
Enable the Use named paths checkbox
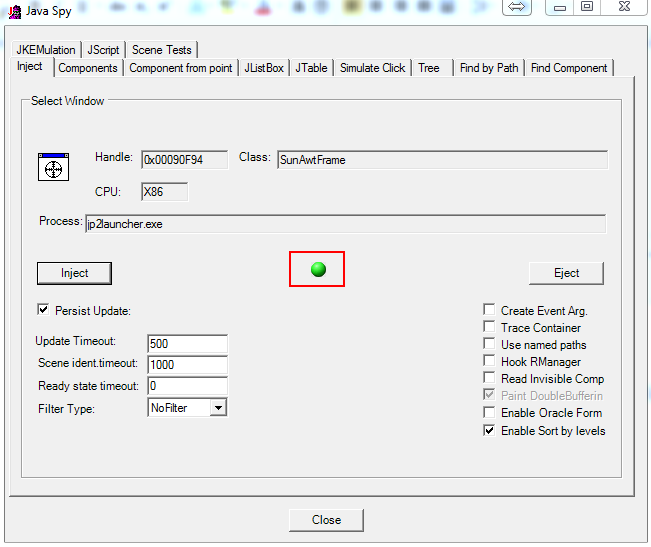pos(489,345)
